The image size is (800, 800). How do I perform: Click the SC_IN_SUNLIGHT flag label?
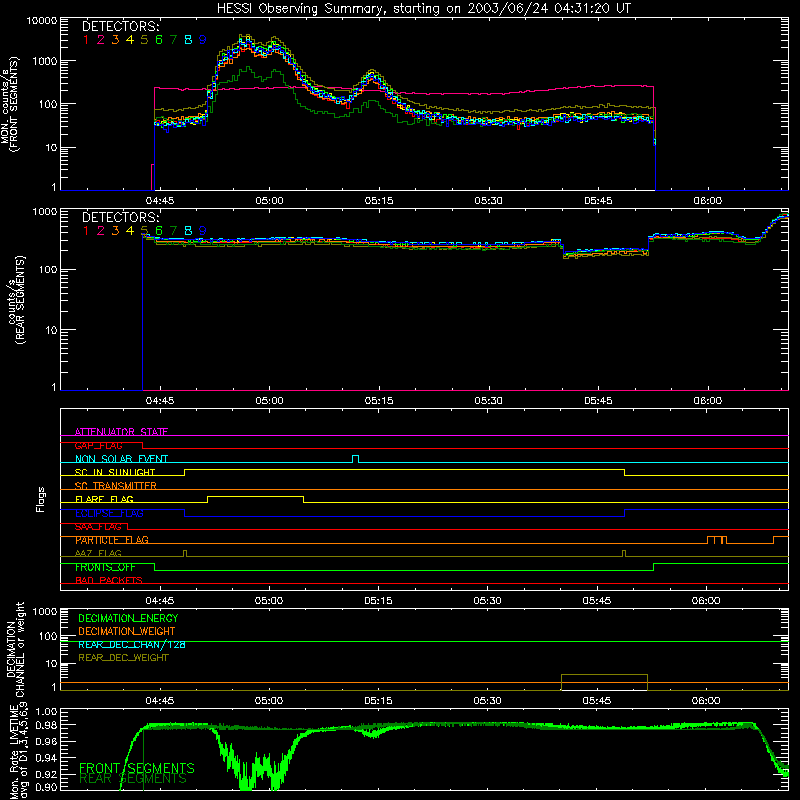(115, 472)
